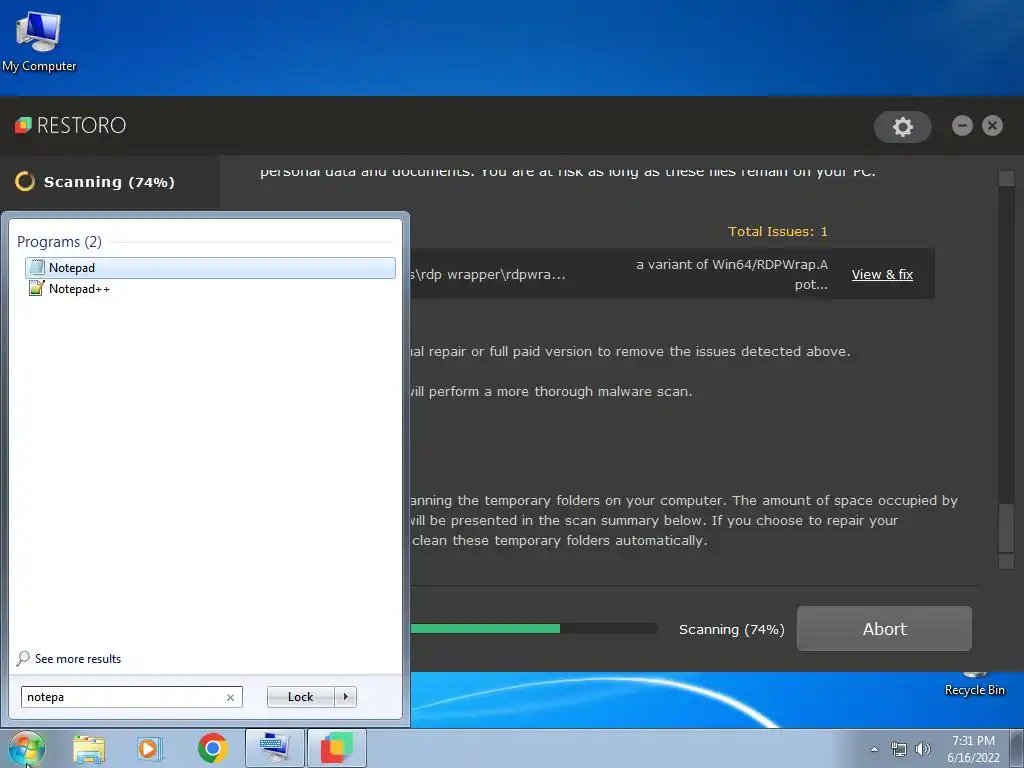Close the Restoro window
1024x768 pixels.
[992, 125]
